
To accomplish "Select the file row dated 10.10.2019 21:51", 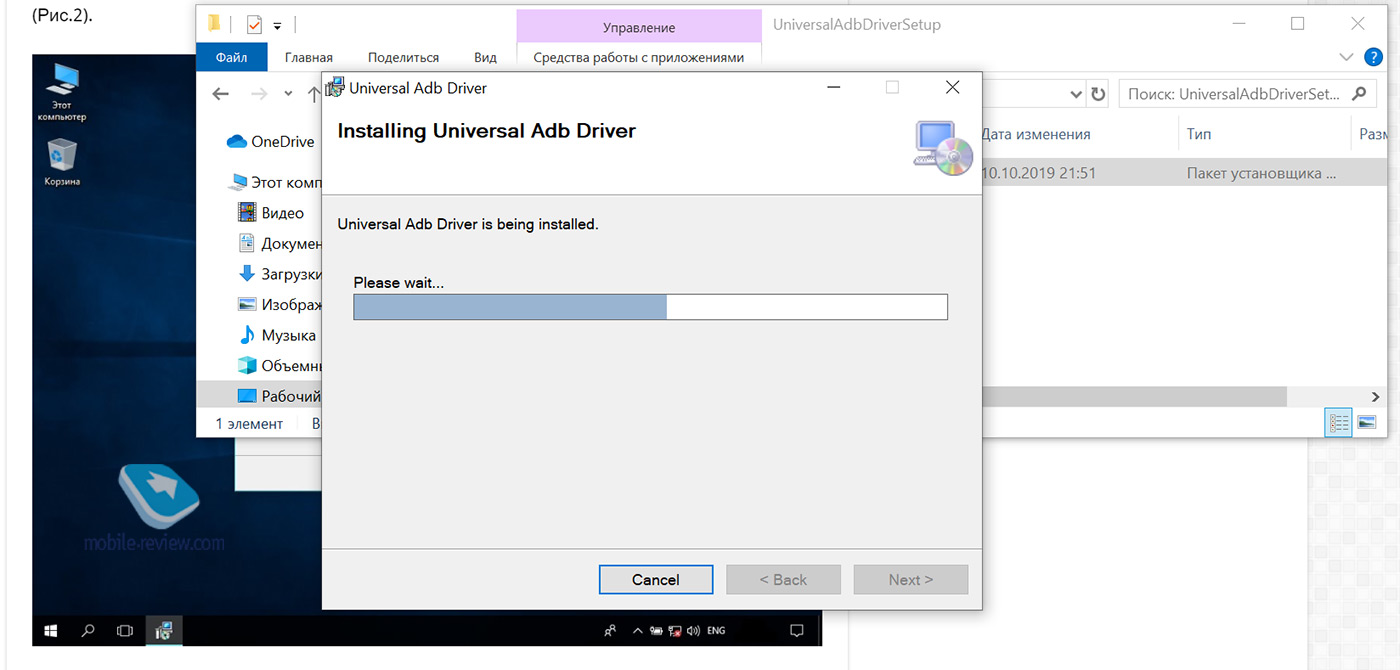I will tap(1184, 173).
